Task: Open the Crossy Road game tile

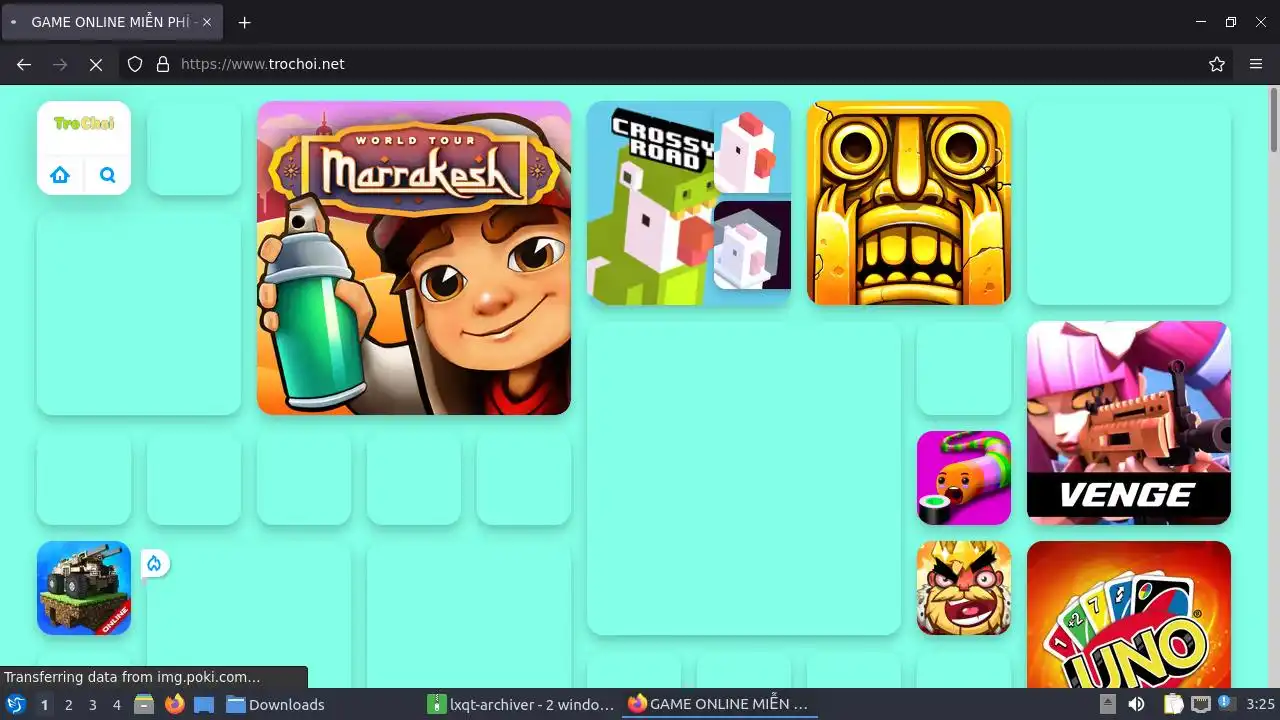Action: click(689, 203)
